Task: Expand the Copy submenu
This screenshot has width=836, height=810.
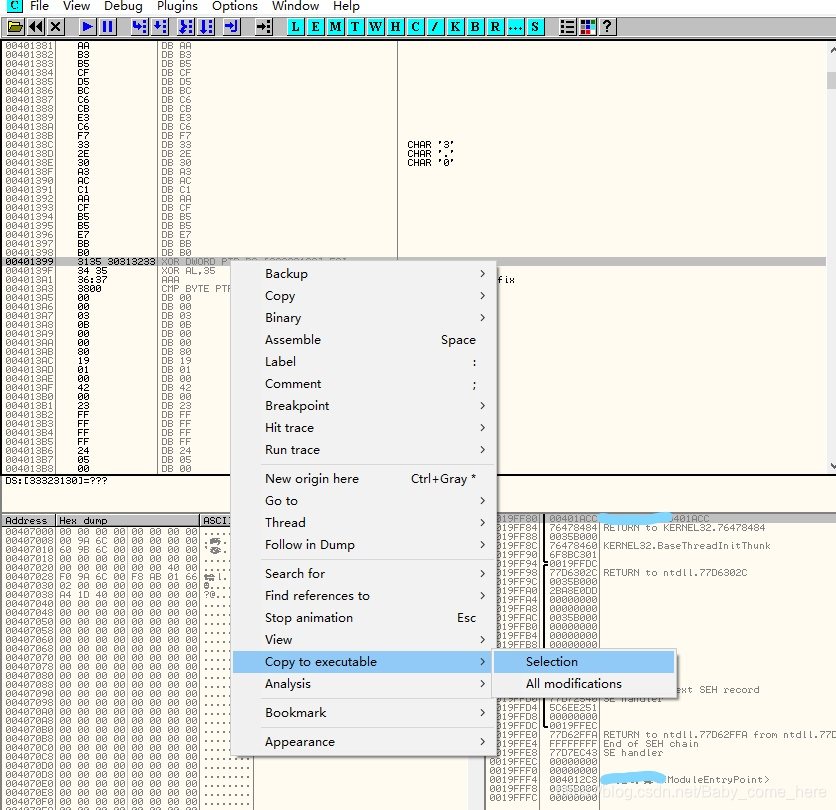Action: pos(364,295)
